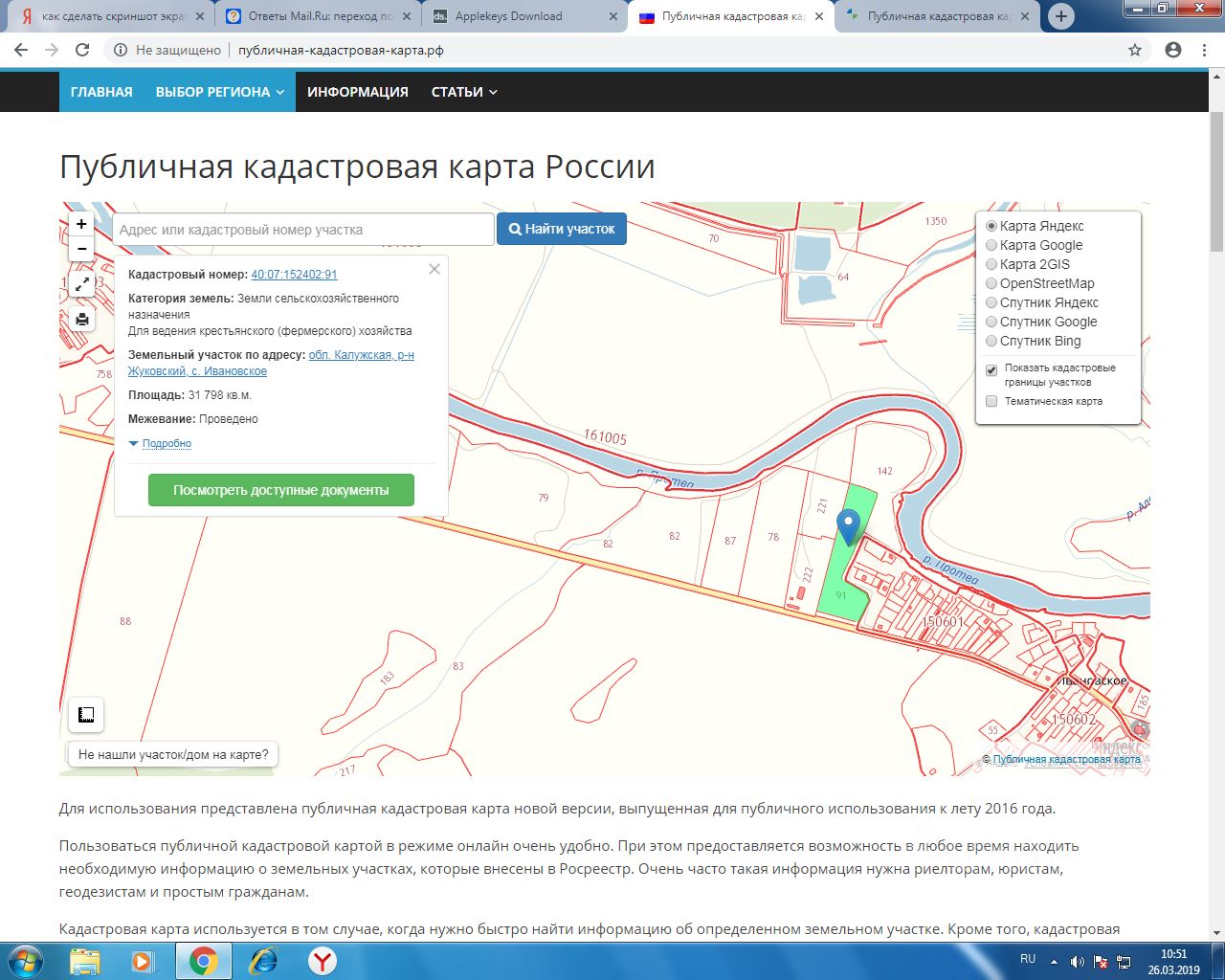Select Карта Яндекс map layer
This screenshot has height=980, width=1225.
point(1035,226)
